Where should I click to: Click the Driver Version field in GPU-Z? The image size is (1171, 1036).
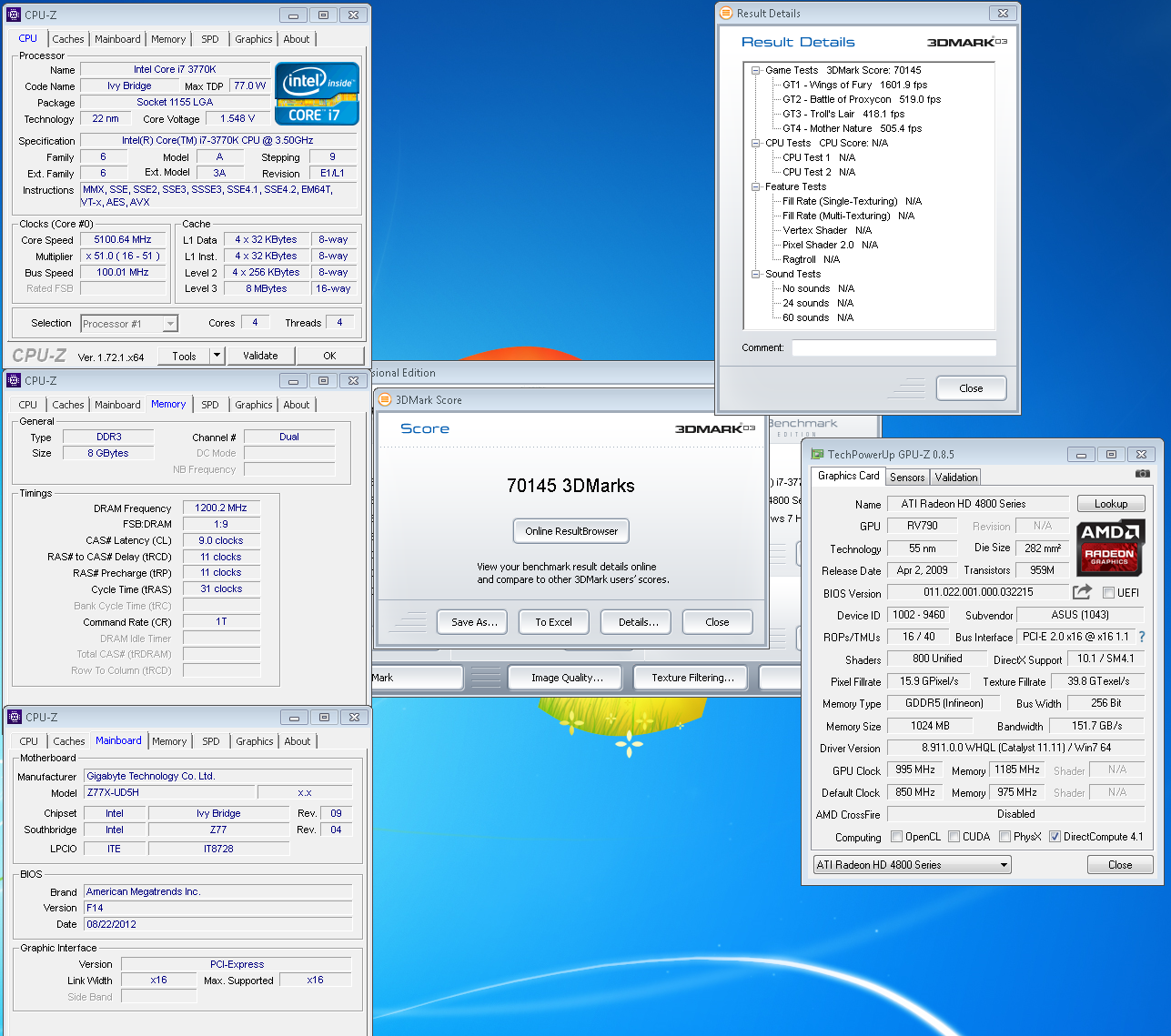[1016, 748]
